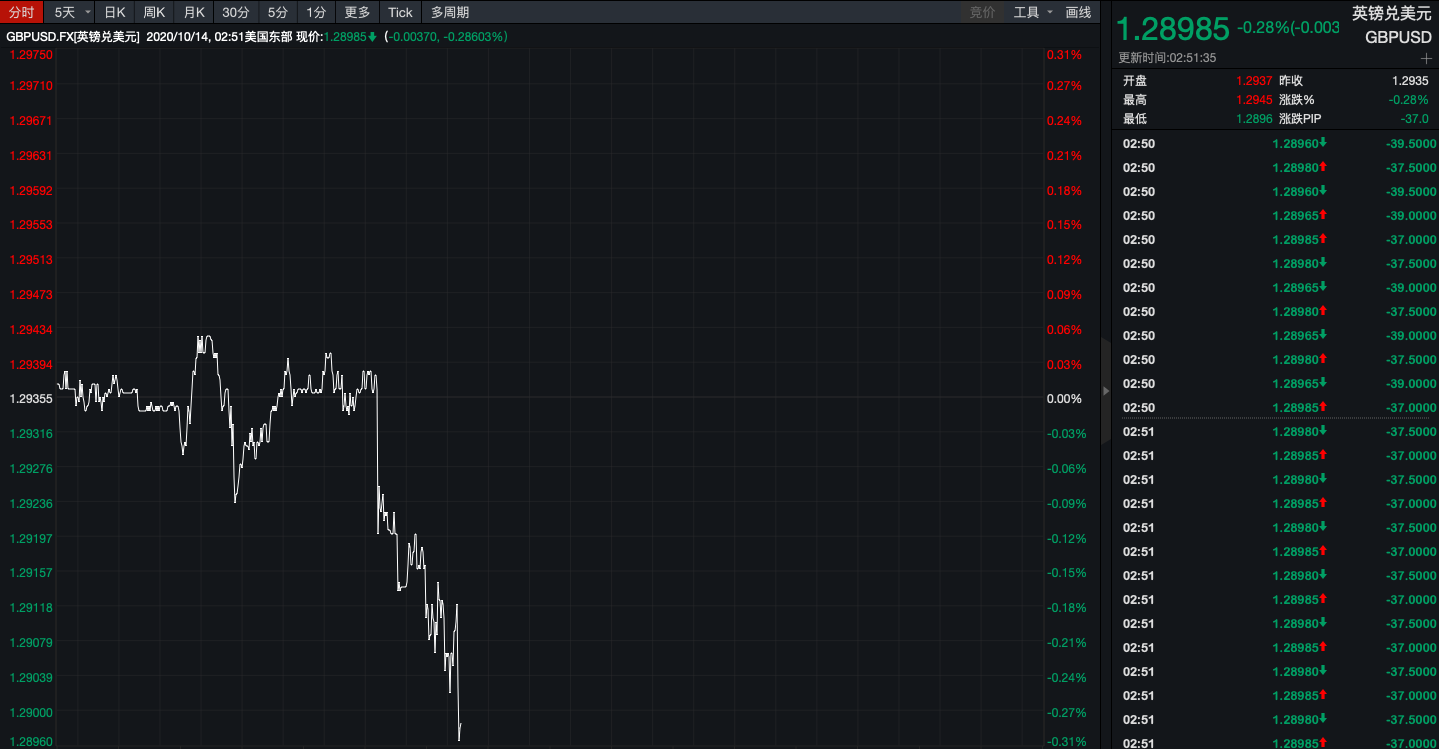The height and width of the screenshot is (749, 1439).
Task: Collapse the right quote panel arrow
Action: click(1105, 390)
